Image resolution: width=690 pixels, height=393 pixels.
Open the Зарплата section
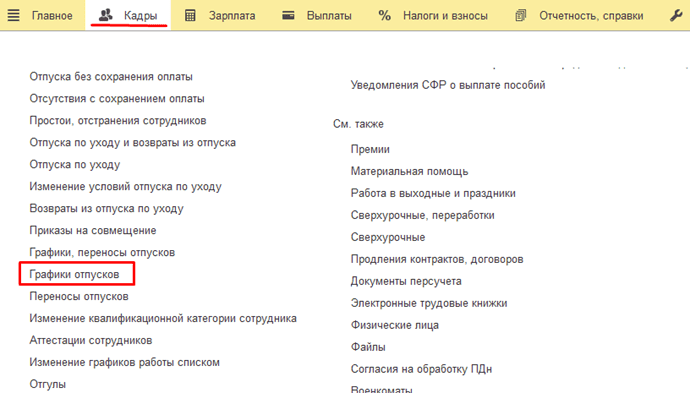tap(232, 16)
